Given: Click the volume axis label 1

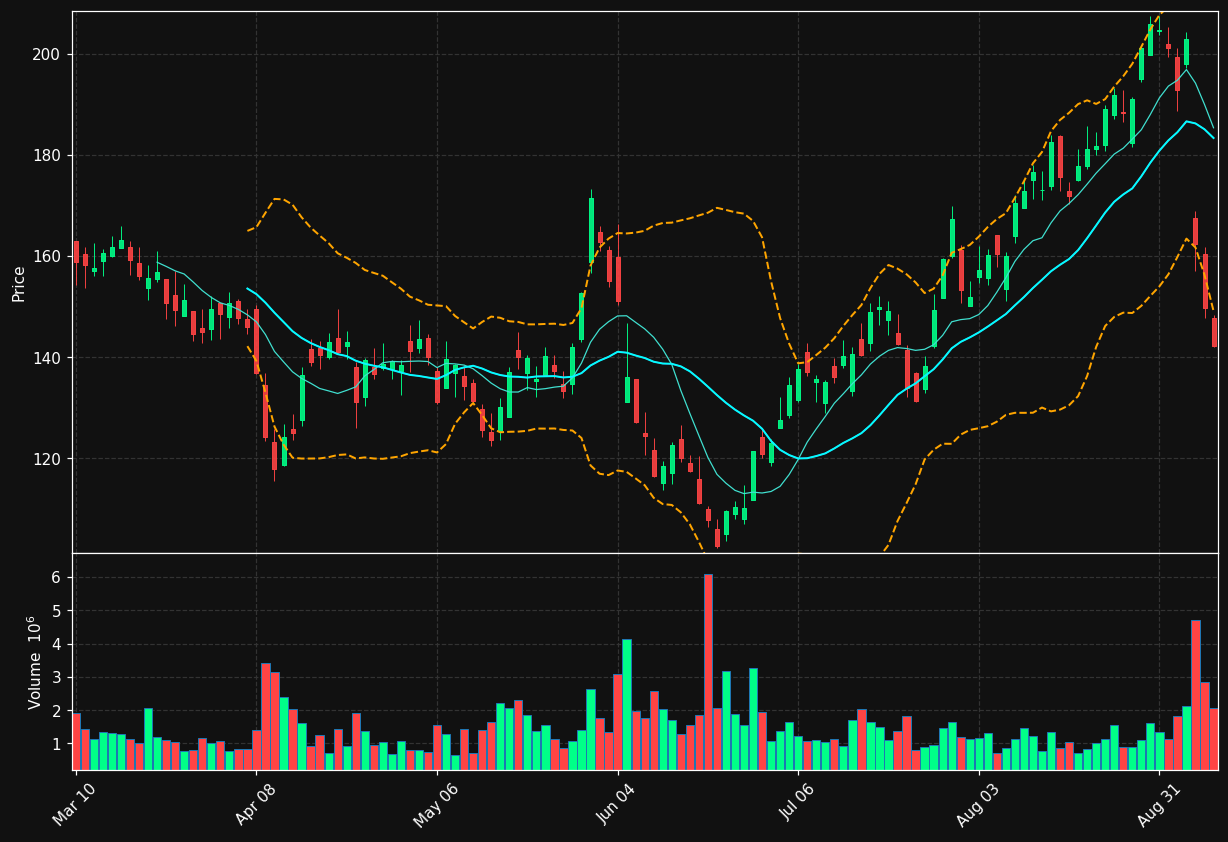Looking at the screenshot, I should [57, 744].
